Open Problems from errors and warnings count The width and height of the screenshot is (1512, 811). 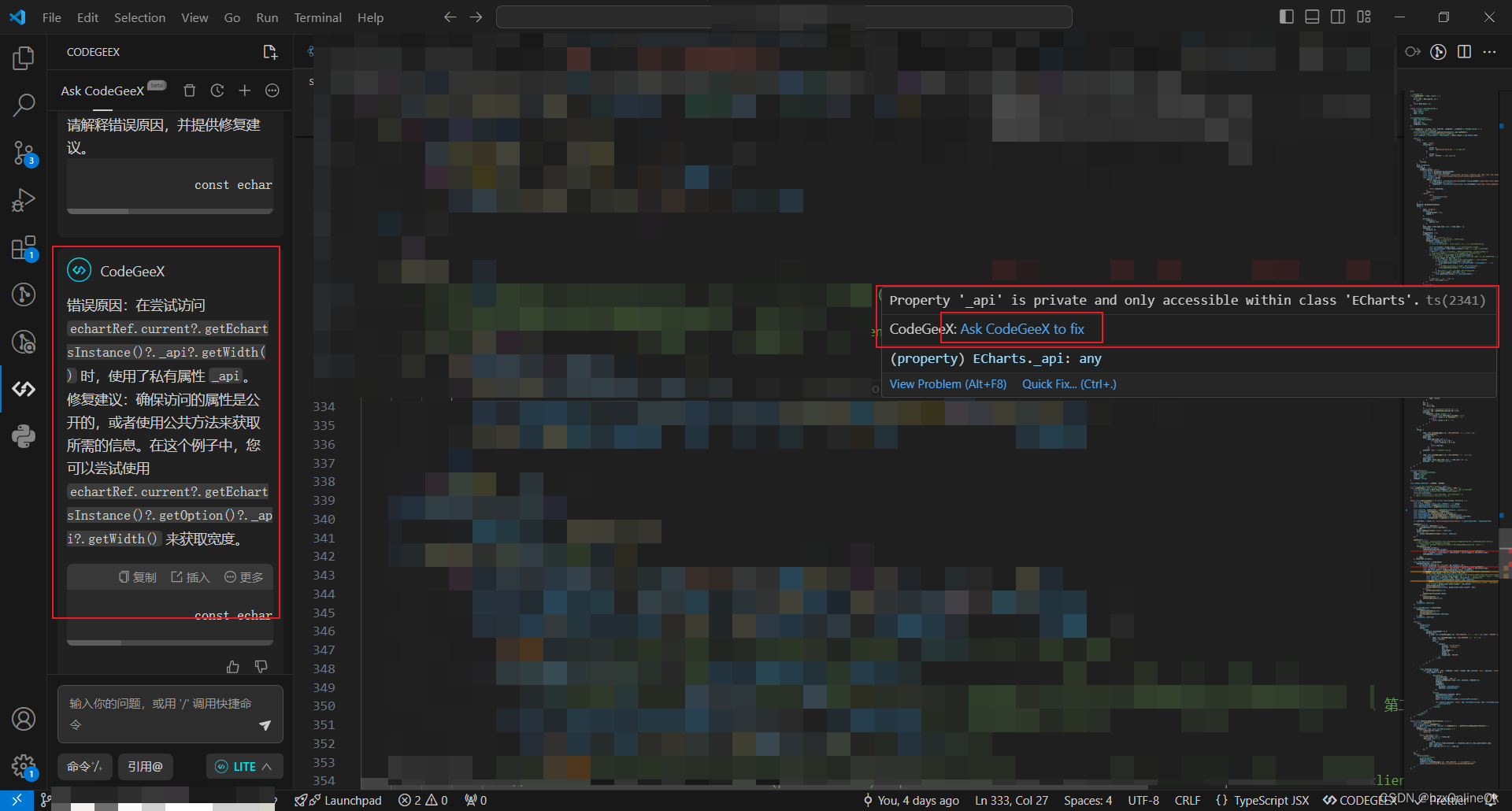(423, 800)
